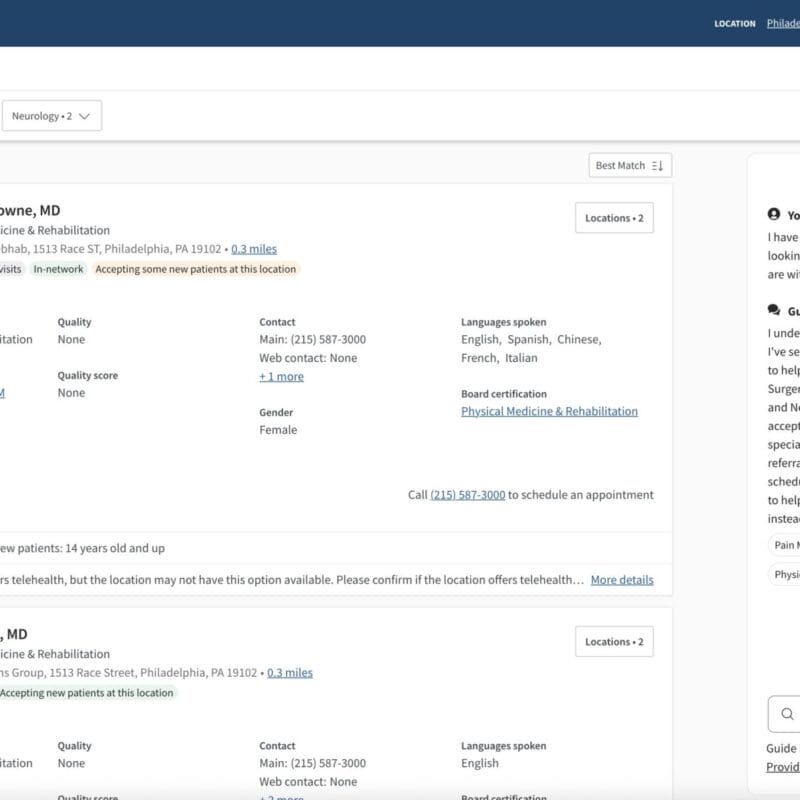Viewport: 800px width, 800px height.
Task: Click the search magnifier icon in chat box
Action: coord(787,714)
